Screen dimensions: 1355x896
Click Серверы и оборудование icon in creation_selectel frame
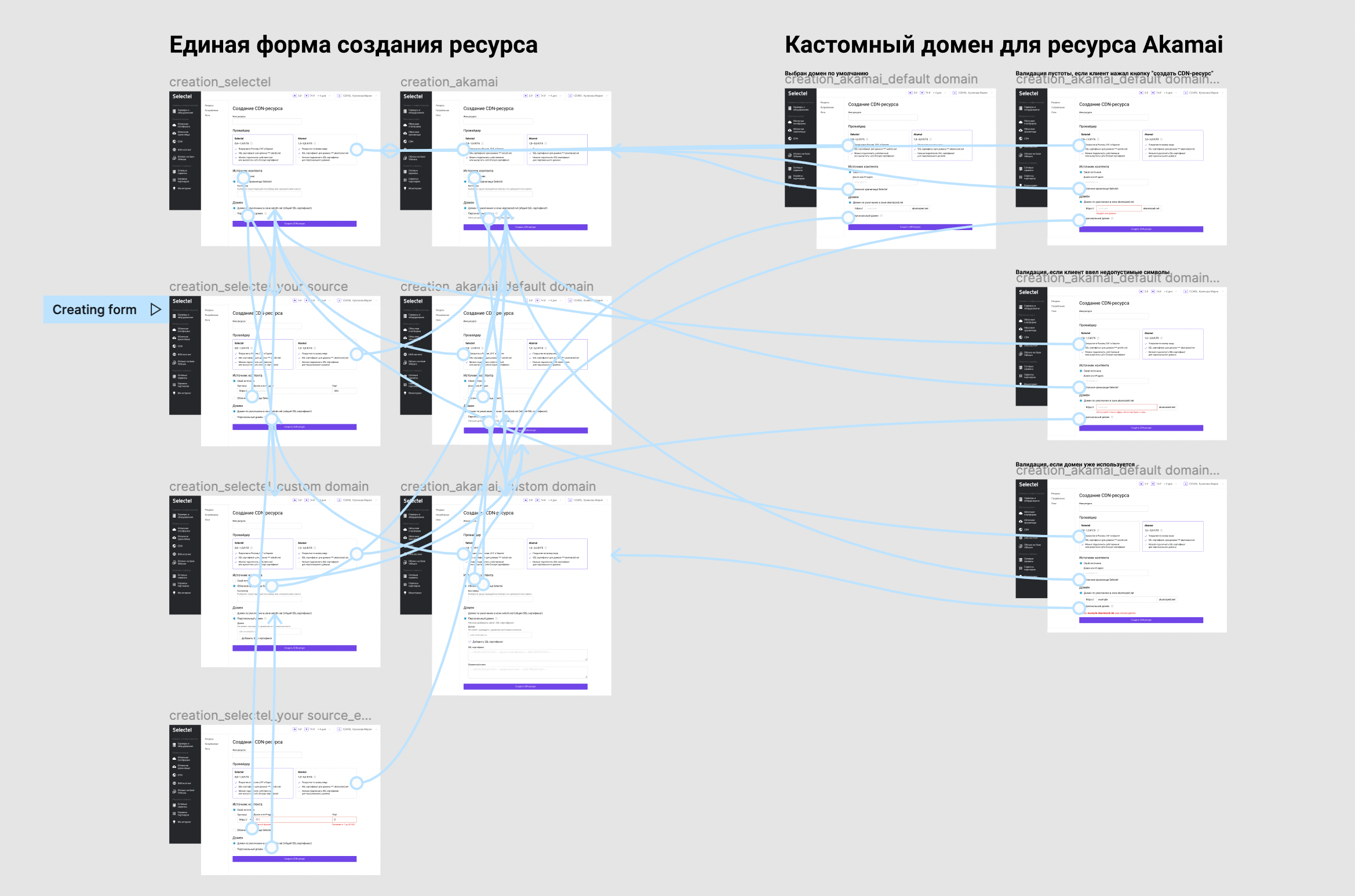pyautogui.click(x=174, y=111)
